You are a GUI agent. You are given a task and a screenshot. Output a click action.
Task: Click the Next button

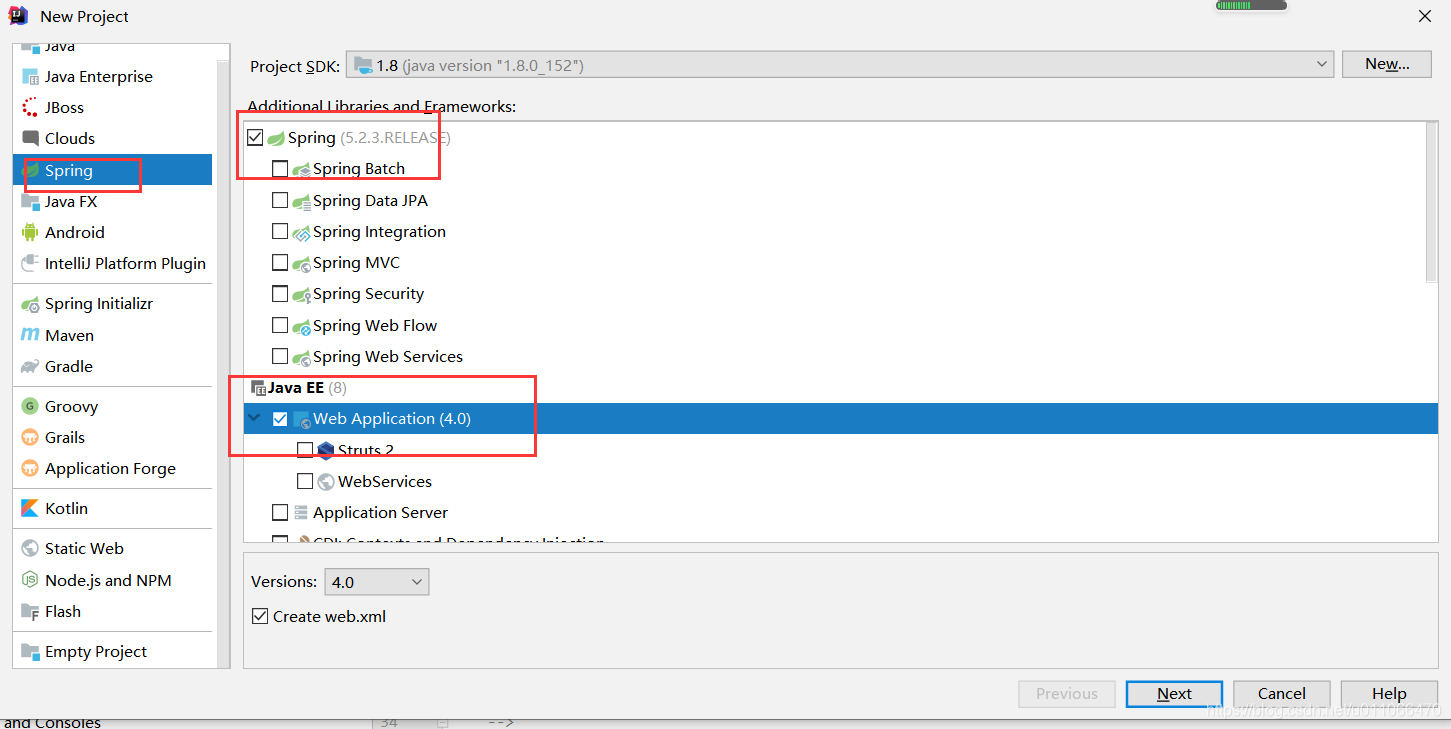pyautogui.click(x=1174, y=694)
